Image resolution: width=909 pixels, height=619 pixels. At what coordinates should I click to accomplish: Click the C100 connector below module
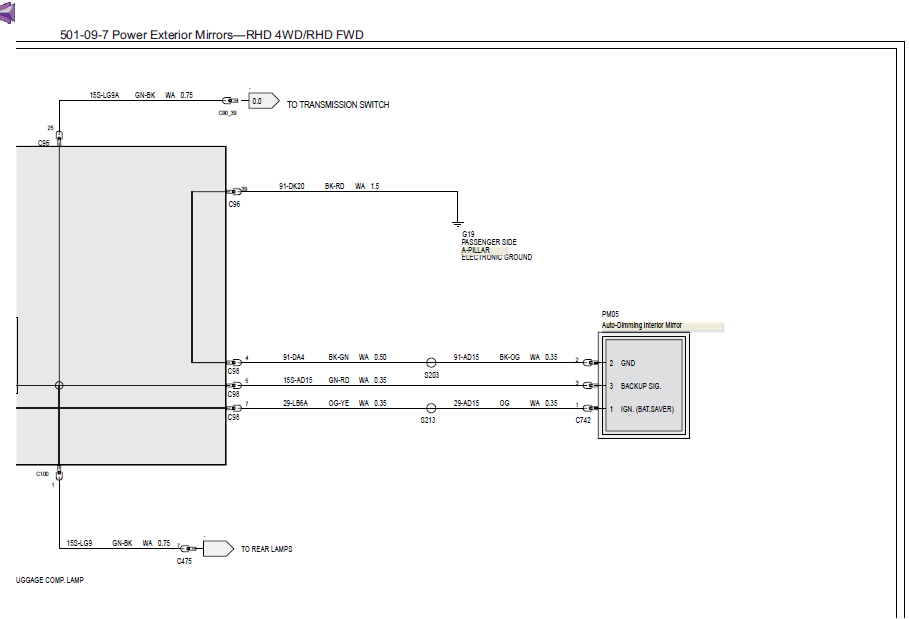[x=59, y=474]
